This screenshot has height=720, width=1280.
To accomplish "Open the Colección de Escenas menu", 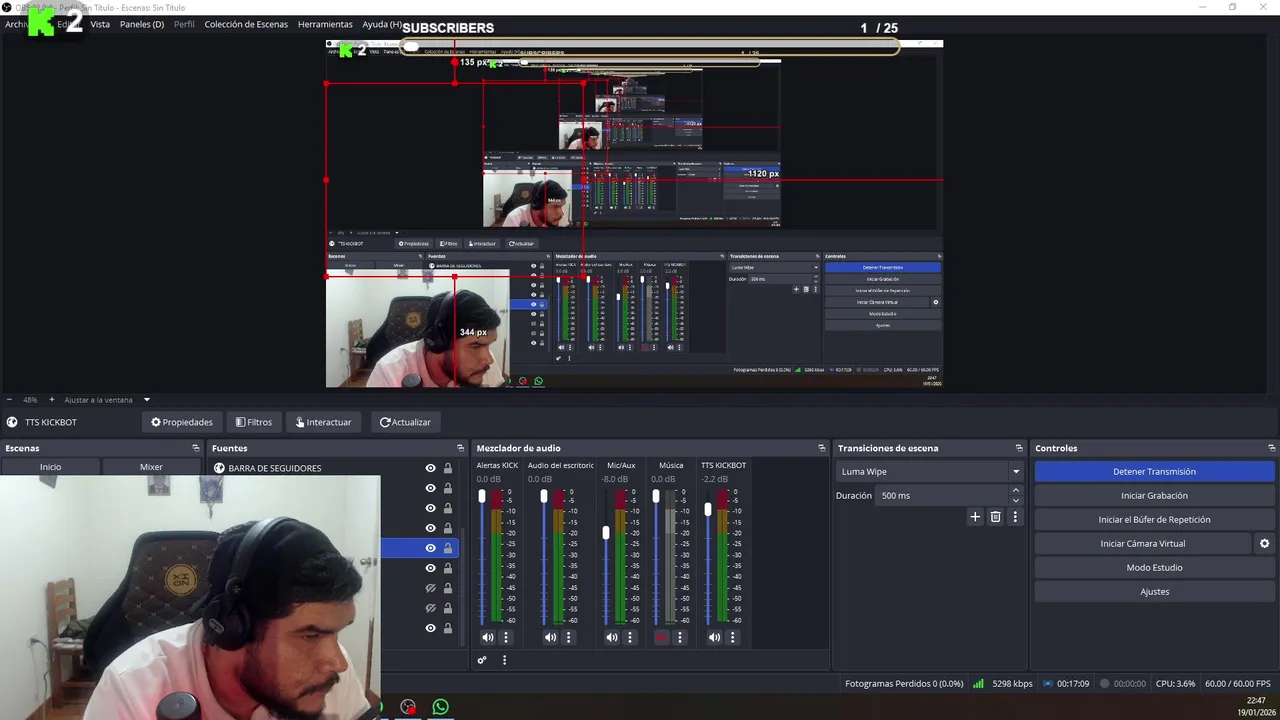I will [246, 24].
